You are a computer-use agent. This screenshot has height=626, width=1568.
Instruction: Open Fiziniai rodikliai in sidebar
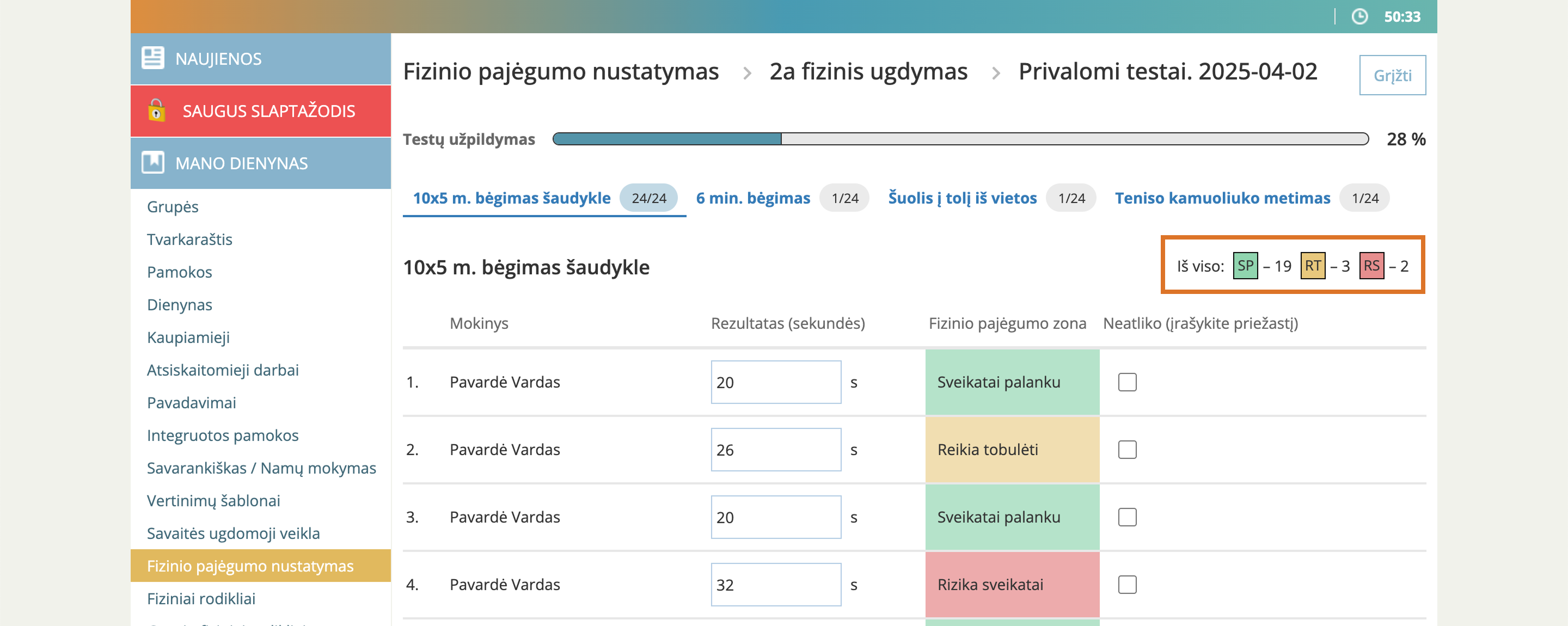(x=201, y=599)
